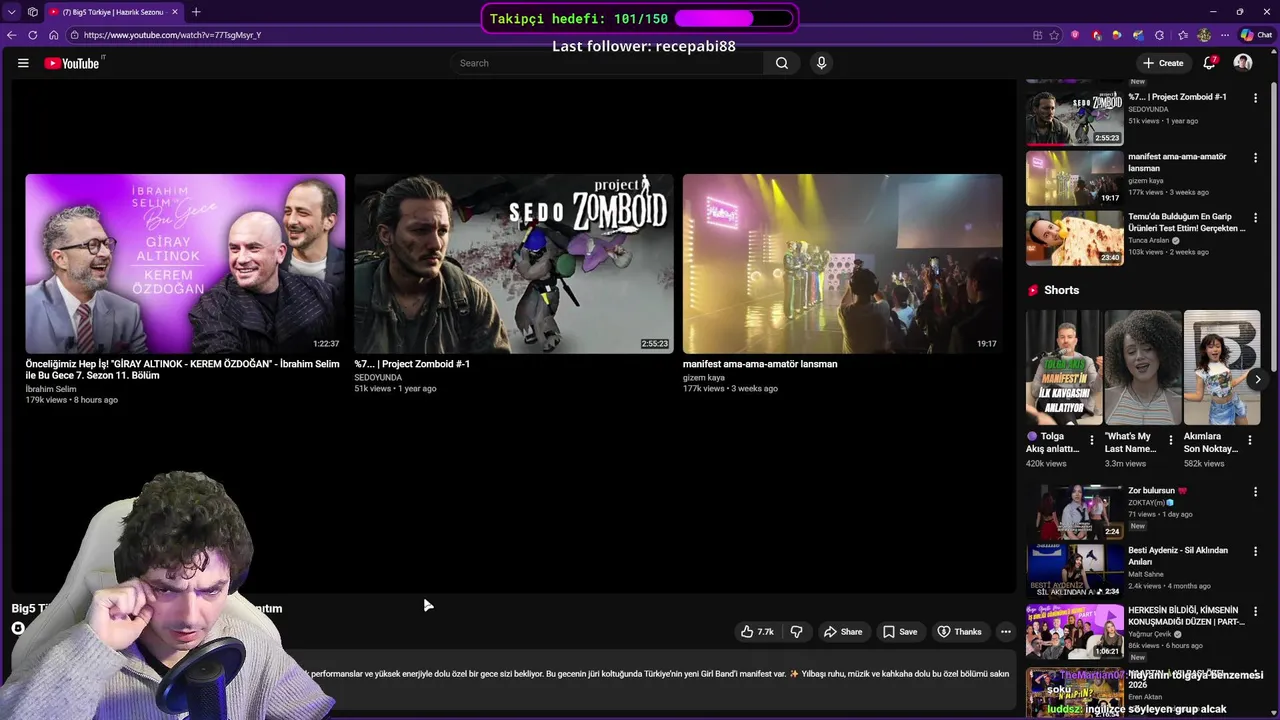1280x720 pixels.
Task: Open options for Tolga Akış short
Action: (1092, 440)
